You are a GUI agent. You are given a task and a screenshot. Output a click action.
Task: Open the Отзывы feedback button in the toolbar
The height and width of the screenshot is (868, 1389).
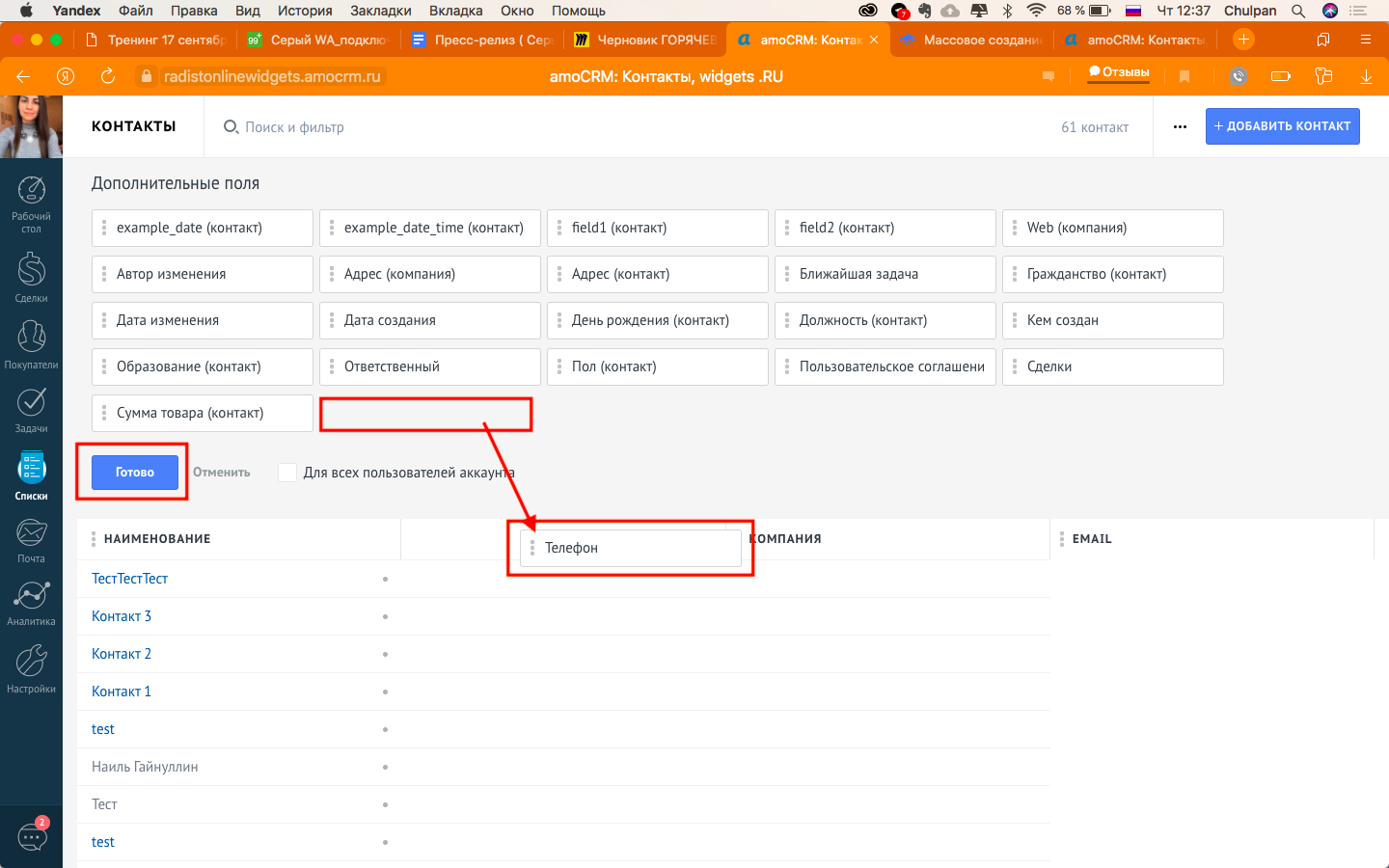click(x=1119, y=73)
